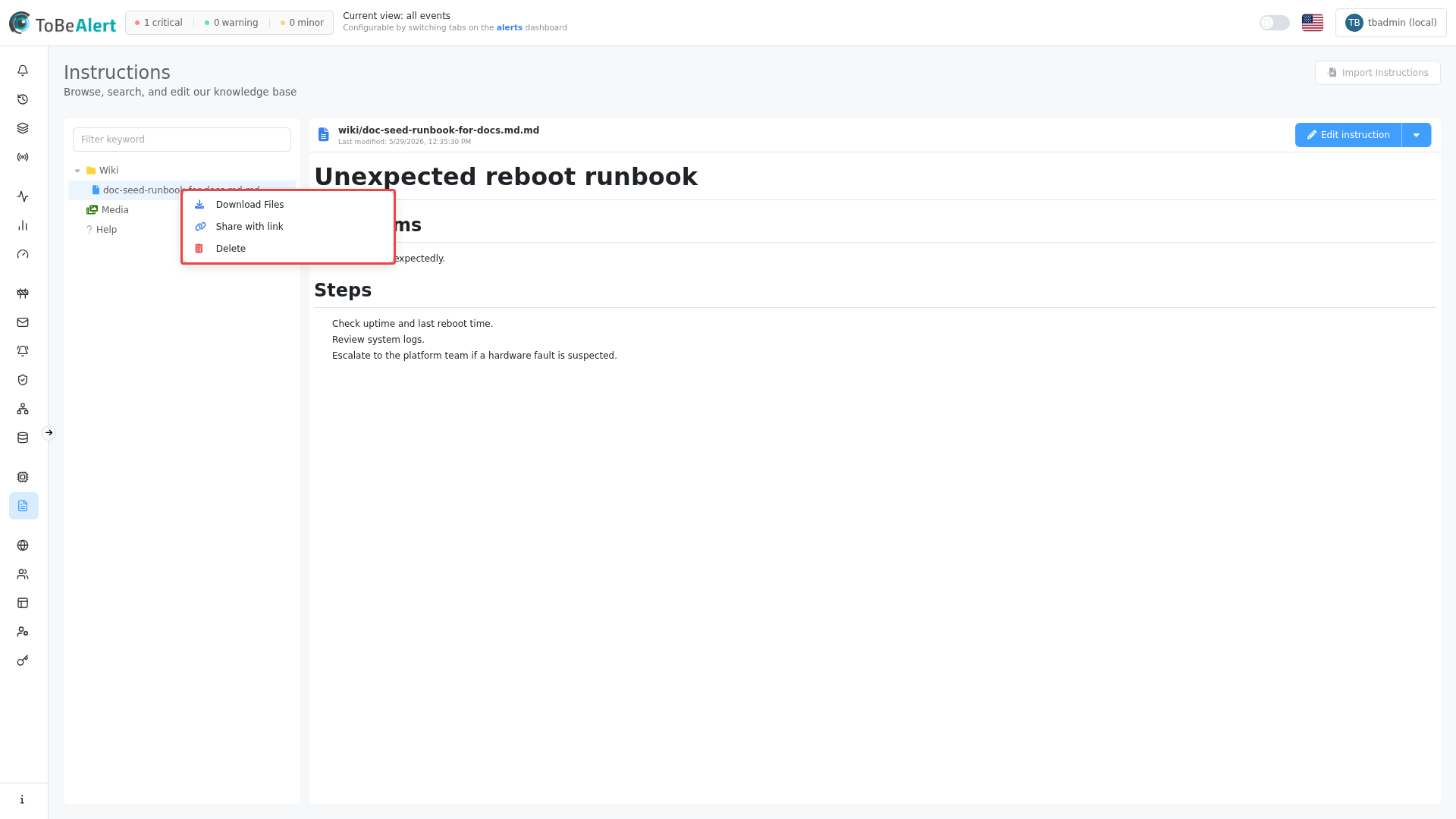Click 'Review system logs.' line

pos(378,340)
